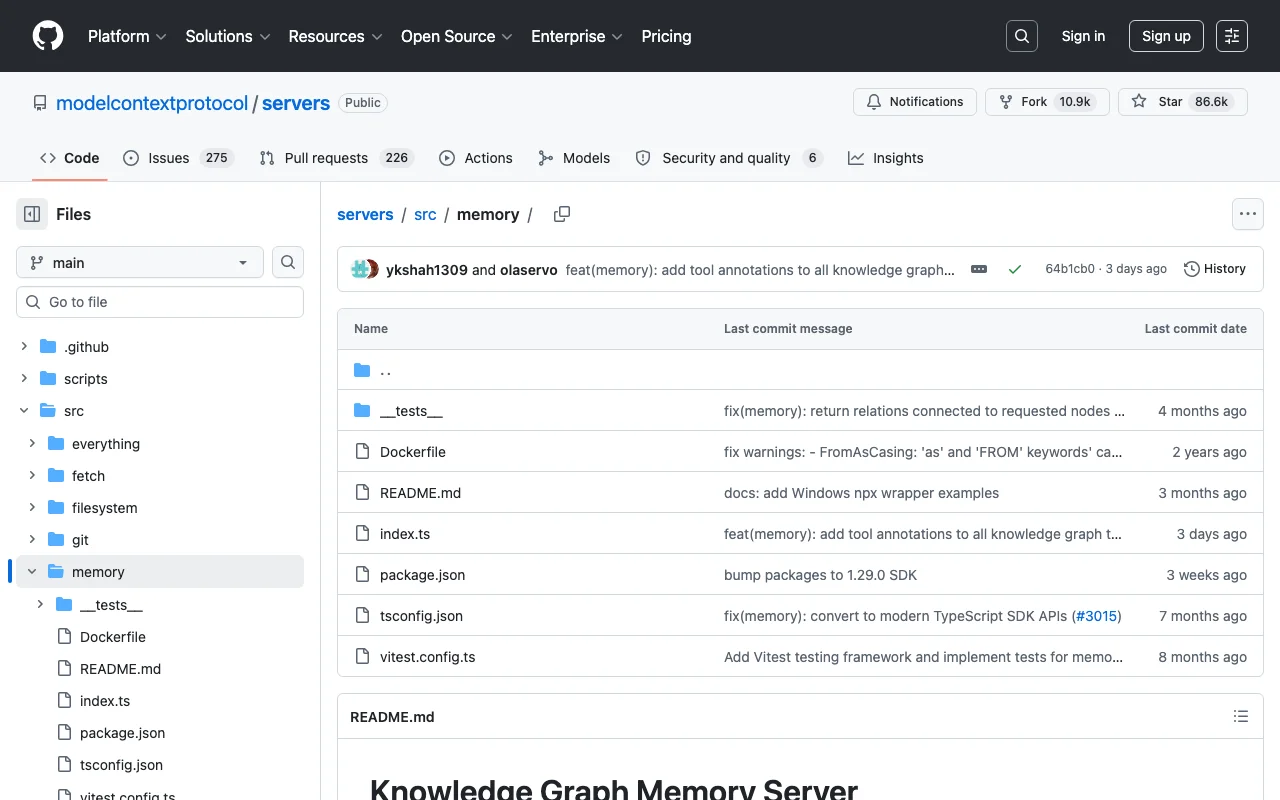Expand commit message ellipsis button

point(979,269)
